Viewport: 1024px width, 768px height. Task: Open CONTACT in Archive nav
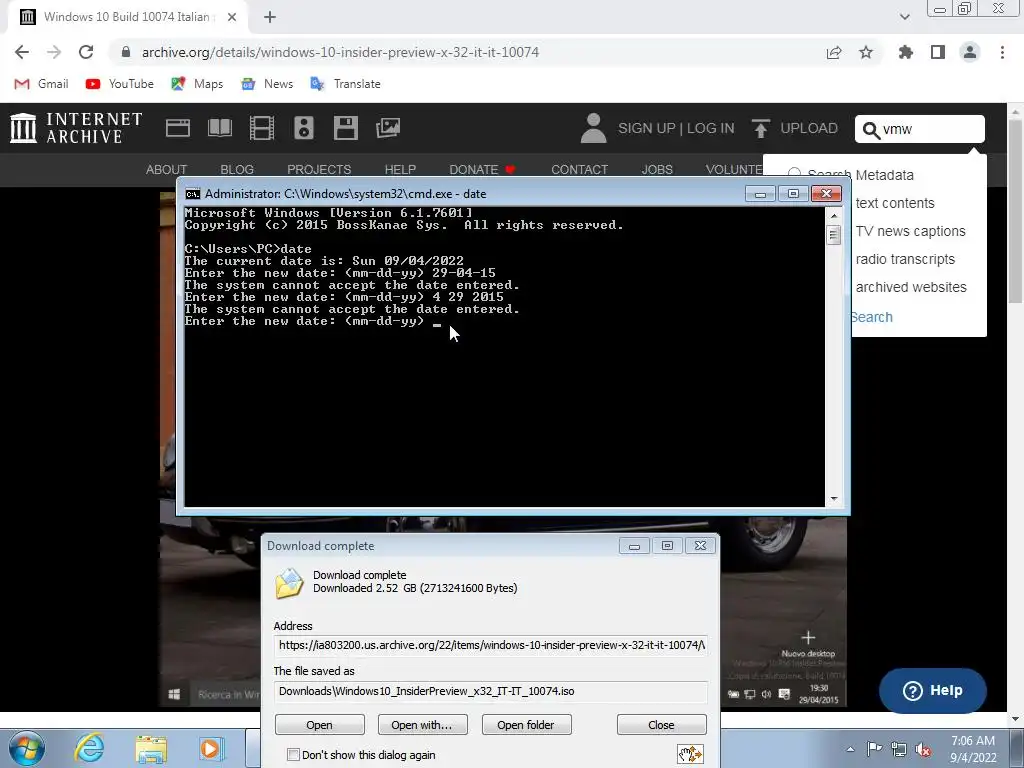point(579,170)
